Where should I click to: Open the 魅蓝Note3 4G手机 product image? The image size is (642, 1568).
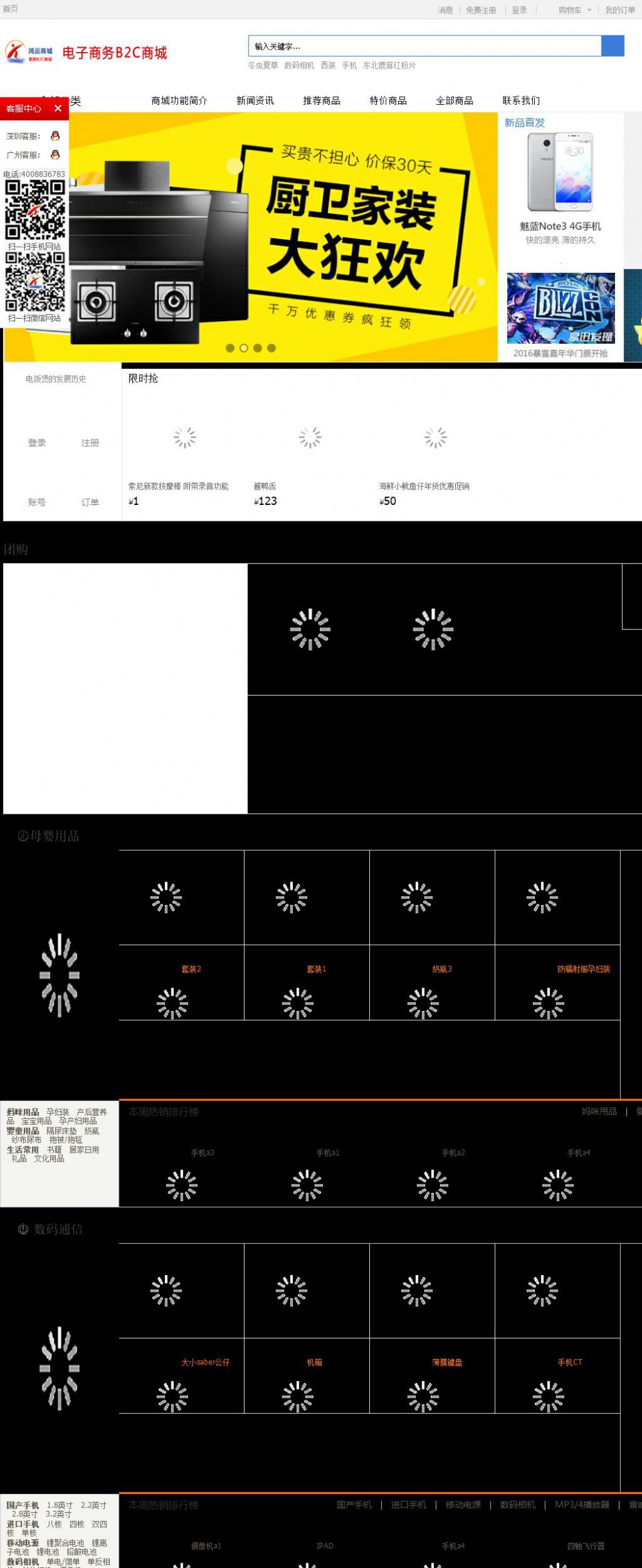pyautogui.click(x=560, y=173)
